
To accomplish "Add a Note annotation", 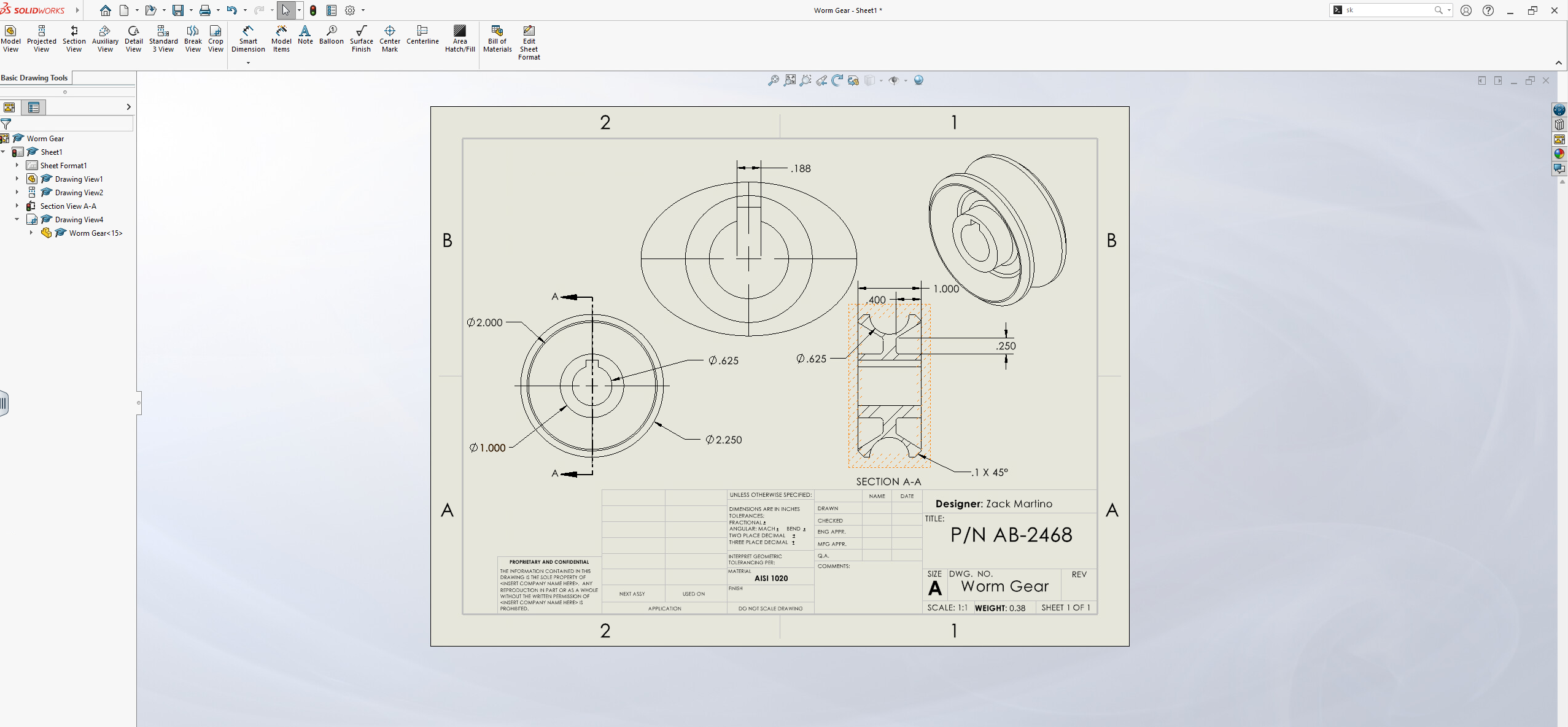I will pos(305,35).
